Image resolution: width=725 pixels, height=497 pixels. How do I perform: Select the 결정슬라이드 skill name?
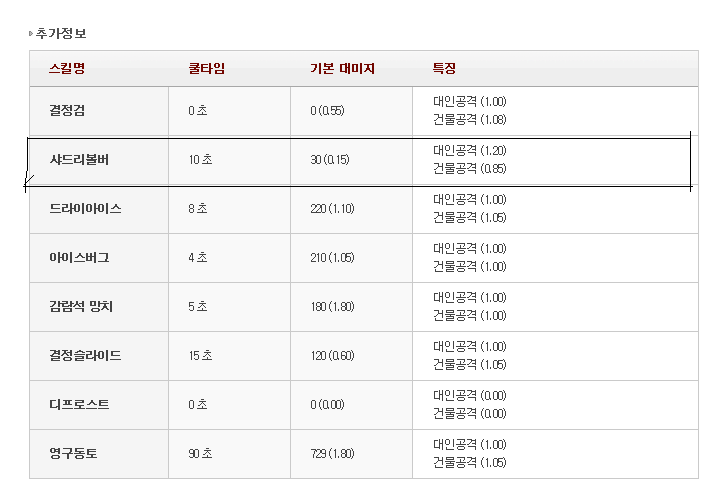(x=85, y=356)
